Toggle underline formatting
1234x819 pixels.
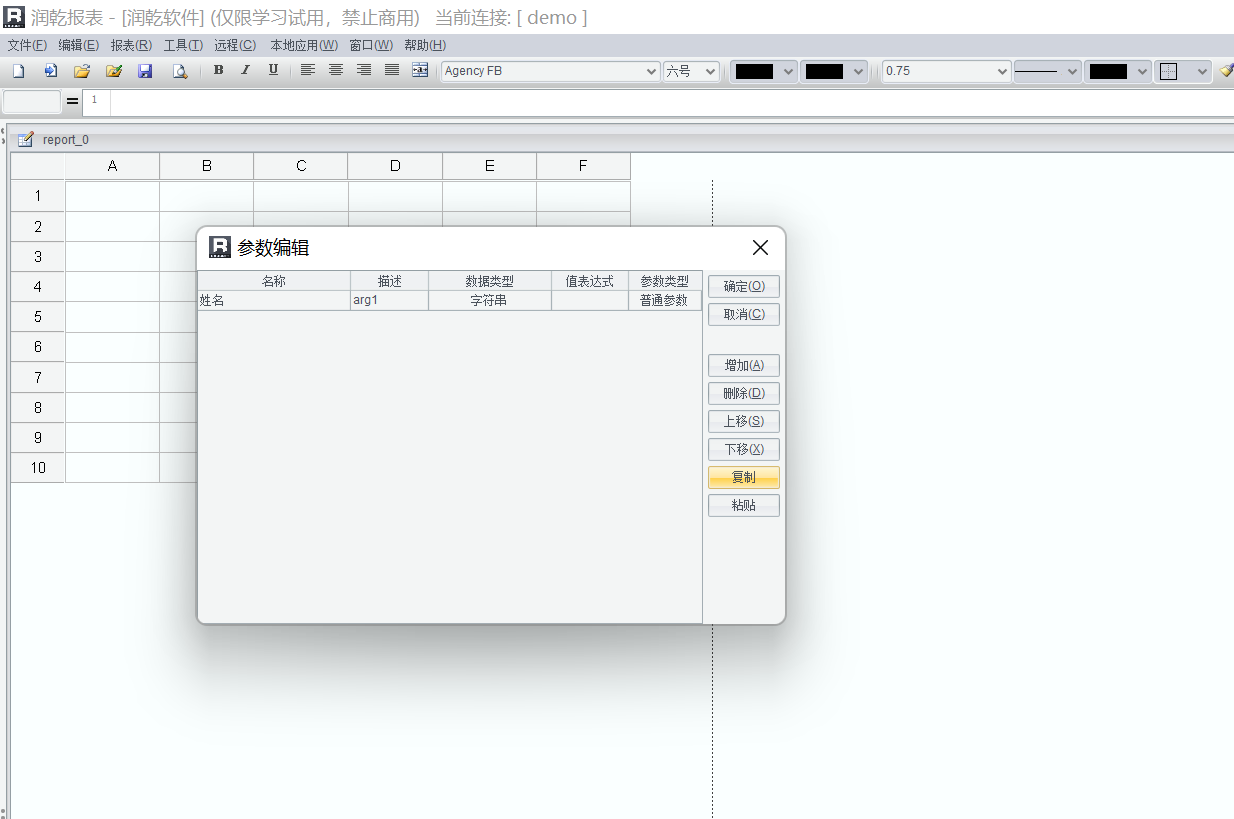pos(273,70)
